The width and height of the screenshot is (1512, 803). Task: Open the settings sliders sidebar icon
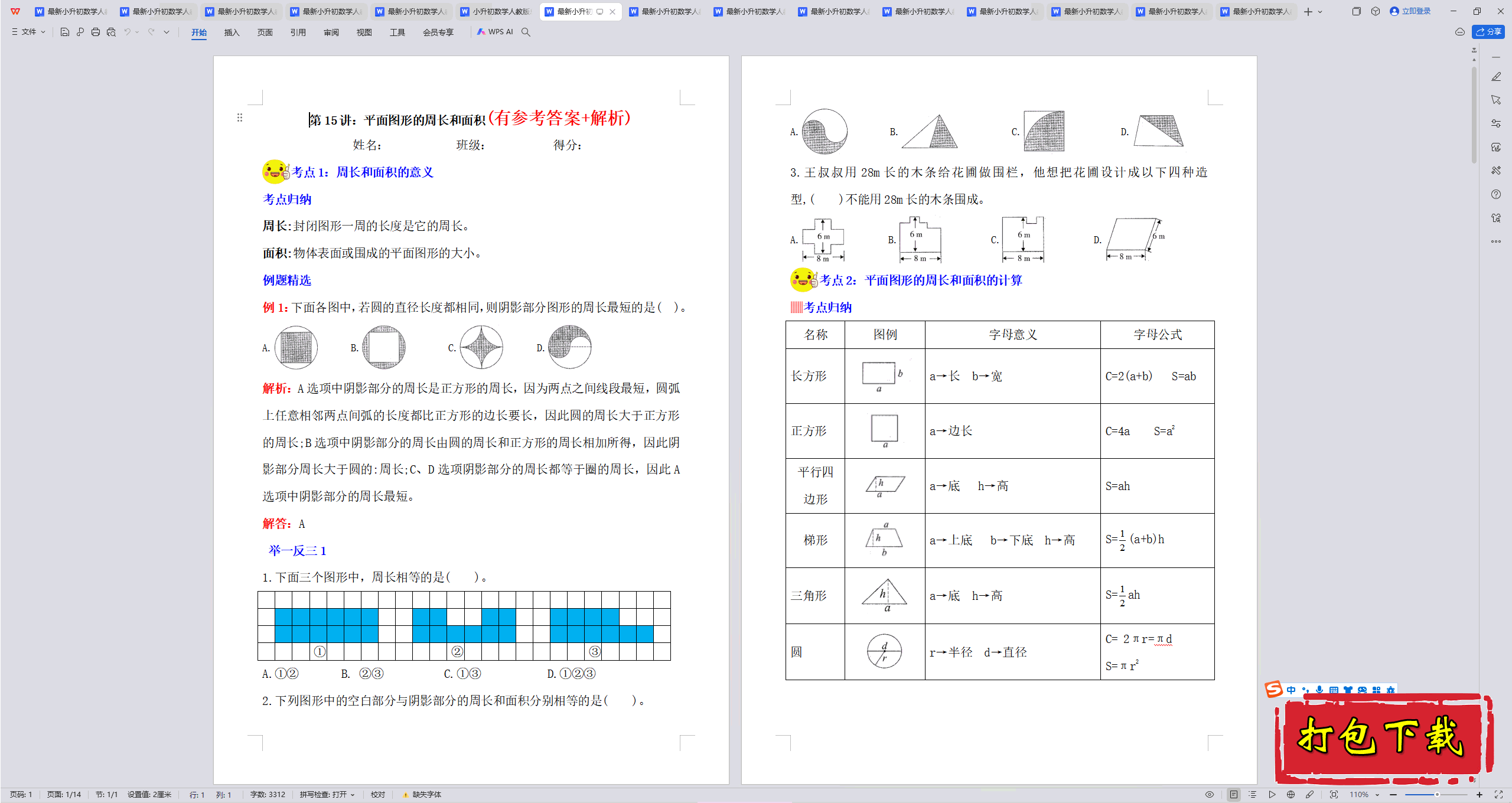pyautogui.click(x=1496, y=123)
